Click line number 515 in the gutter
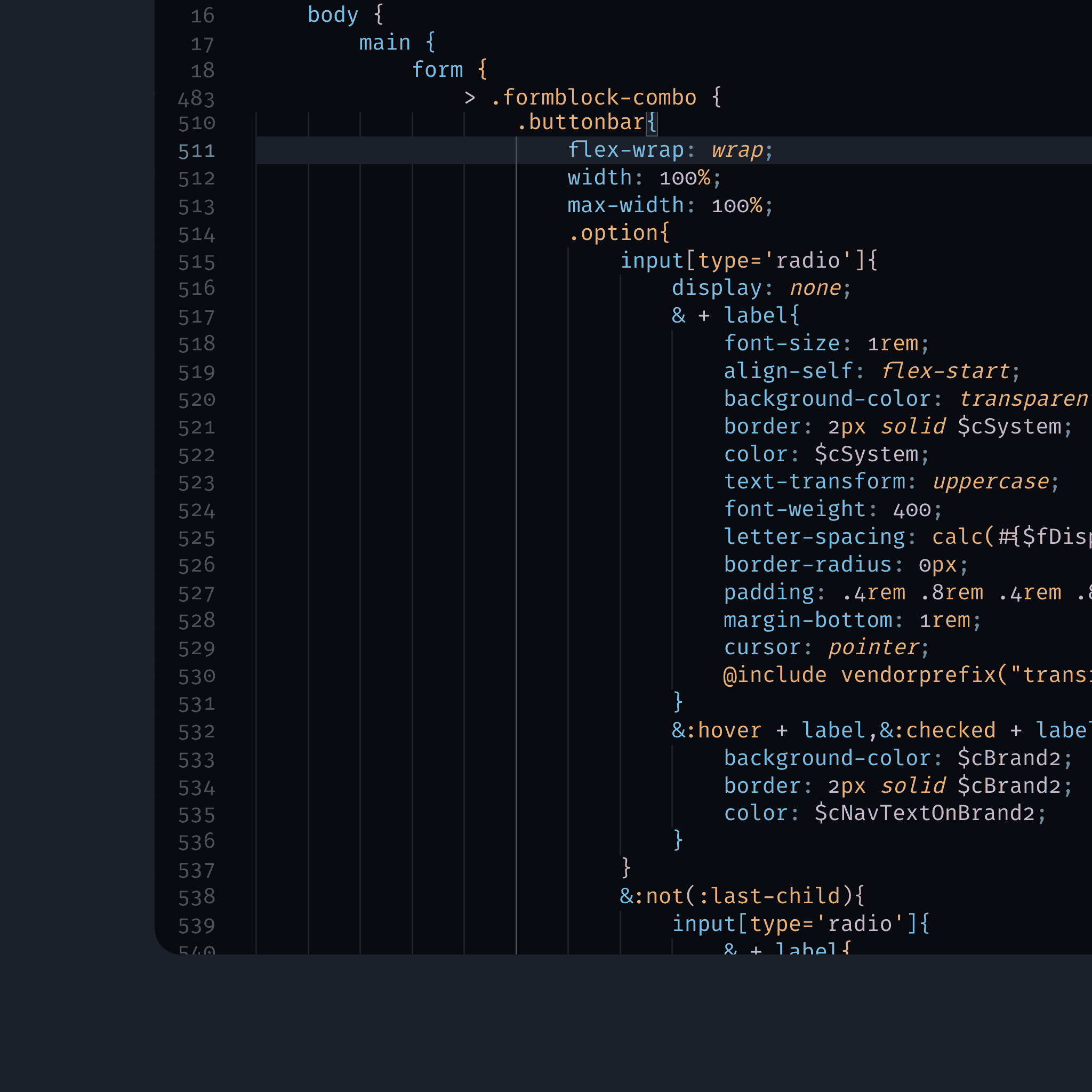 point(196,262)
